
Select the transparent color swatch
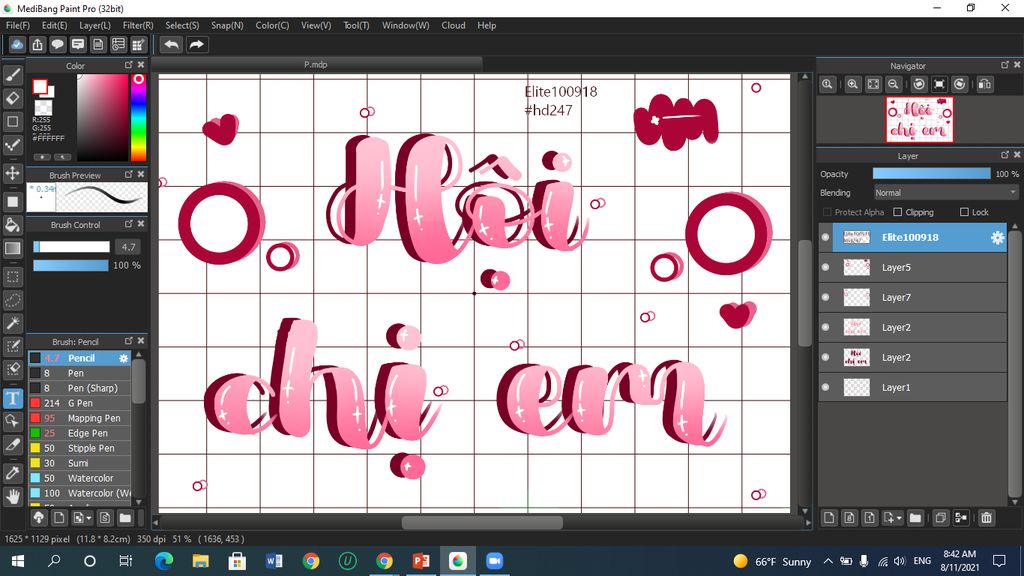coord(44,108)
